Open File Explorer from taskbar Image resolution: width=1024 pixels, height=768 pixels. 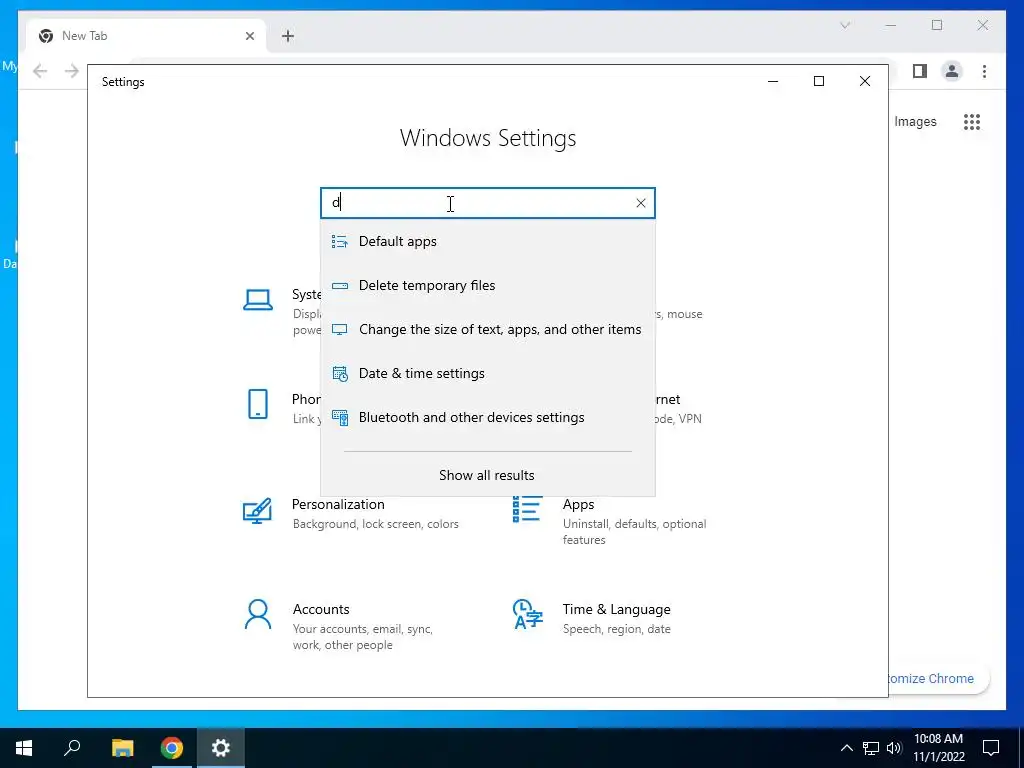[122, 748]
